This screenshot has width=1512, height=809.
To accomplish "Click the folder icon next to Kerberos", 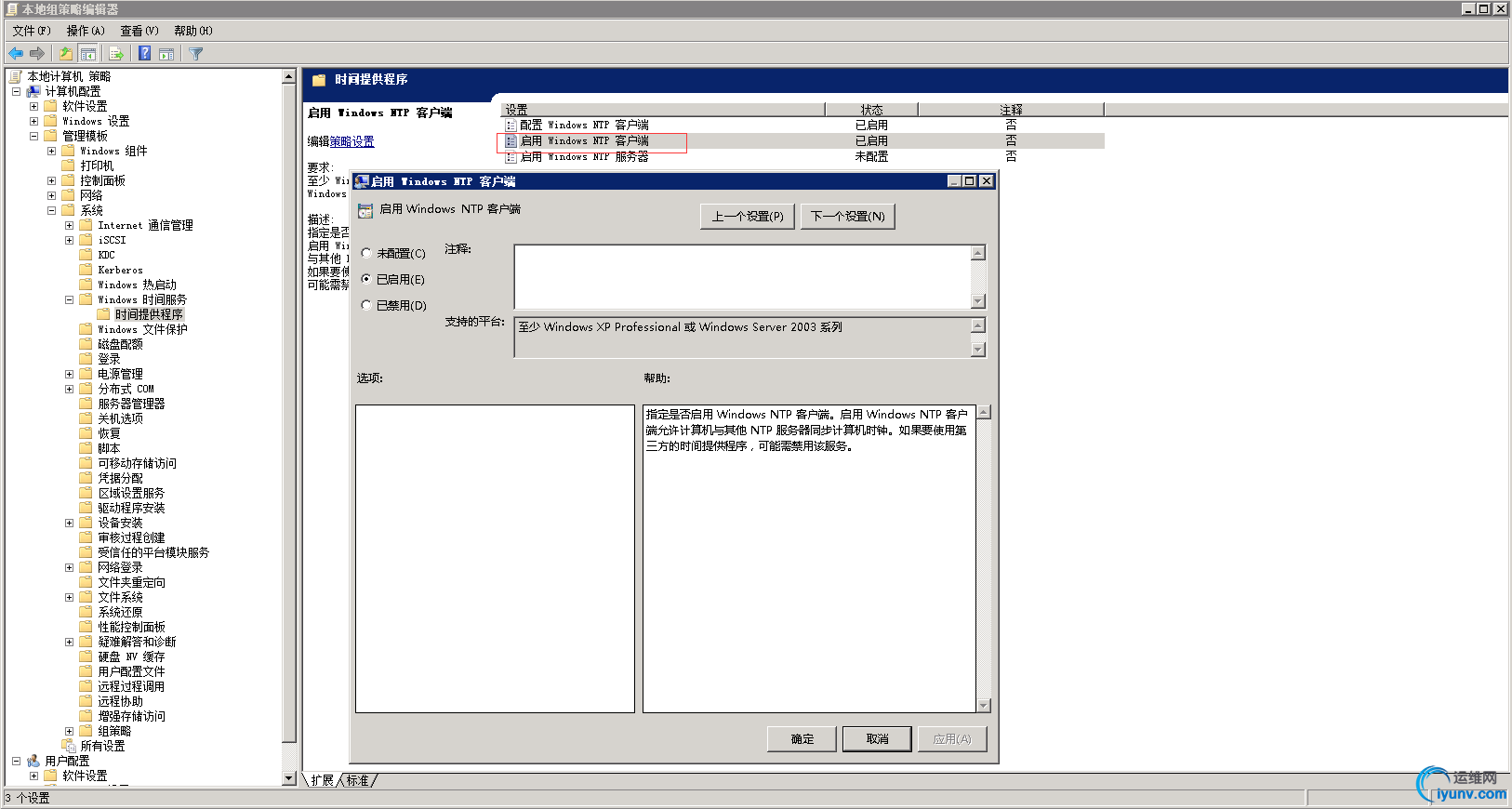I will point(86,270).
